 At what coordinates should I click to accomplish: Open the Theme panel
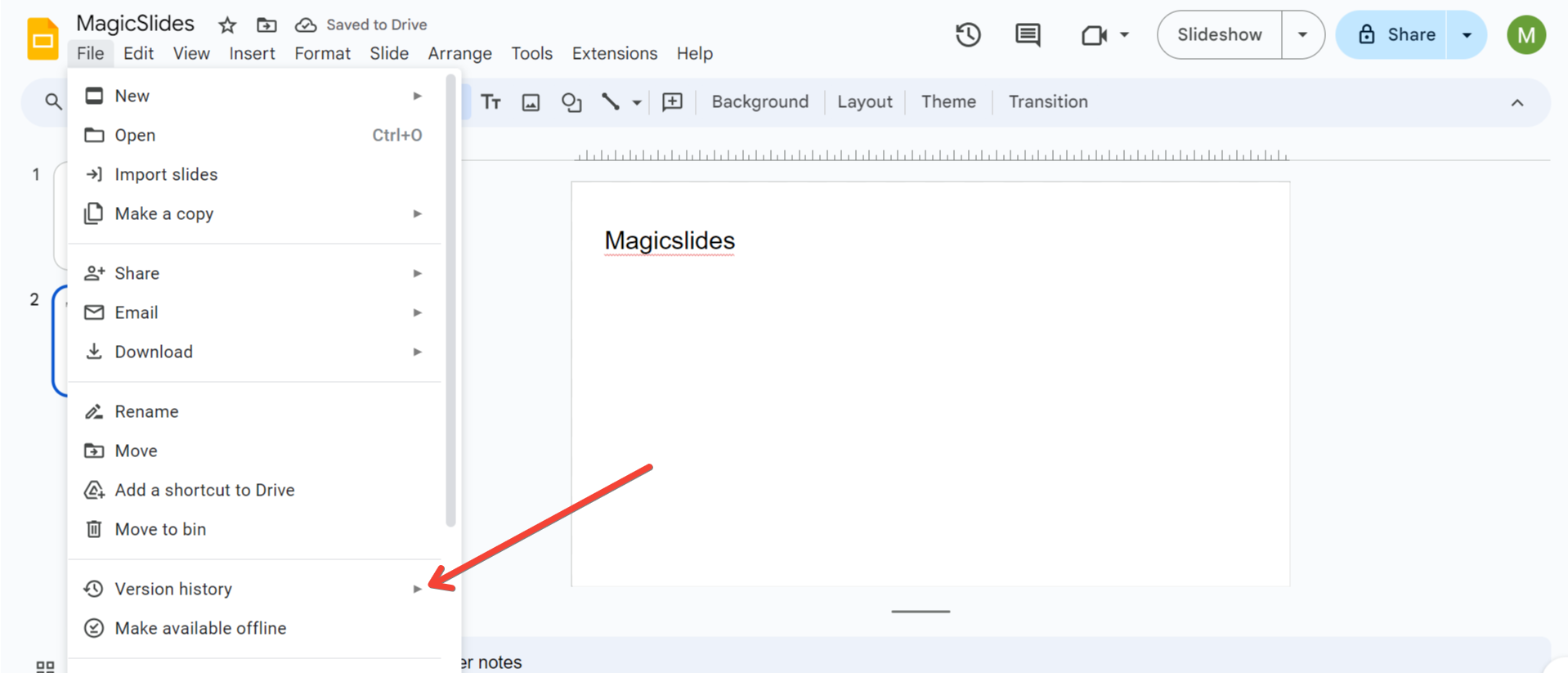click(948, 101)
